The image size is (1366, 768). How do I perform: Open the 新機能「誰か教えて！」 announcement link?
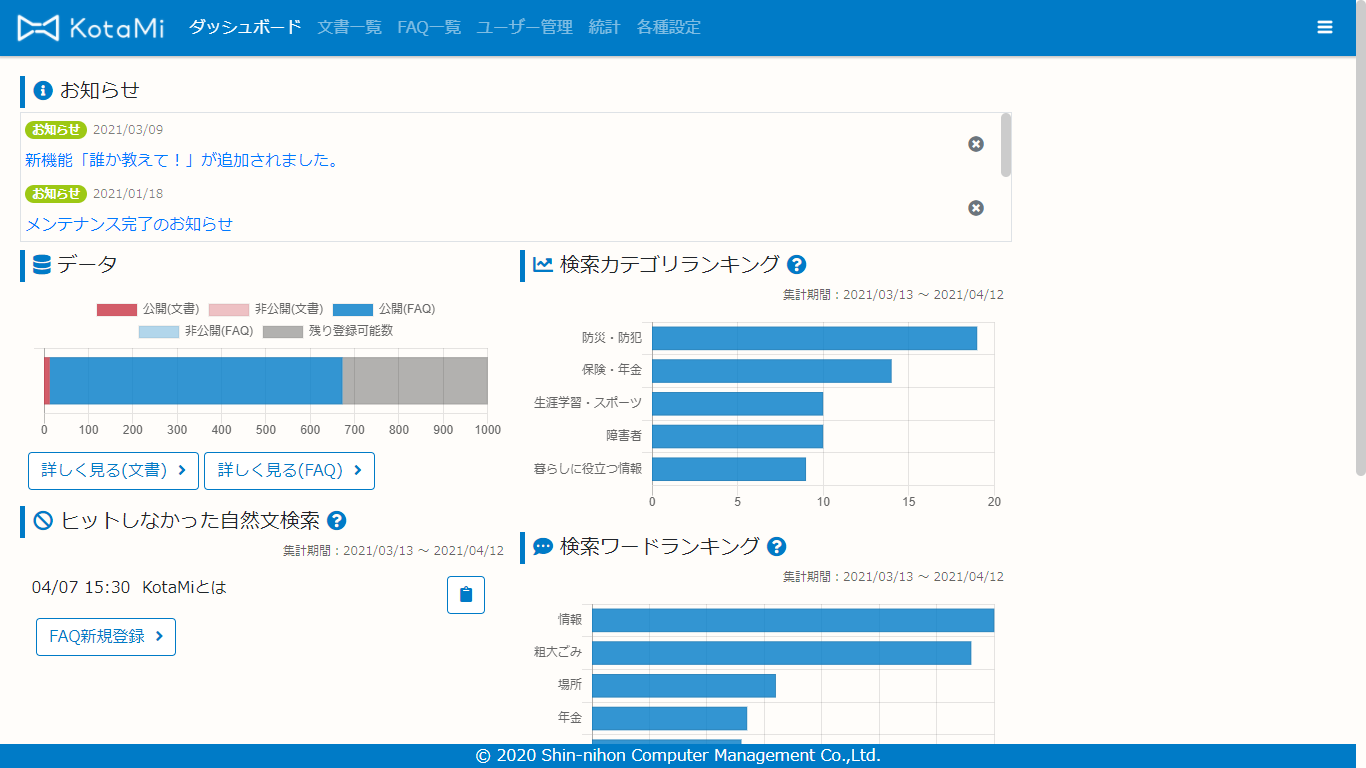point(182,160)
